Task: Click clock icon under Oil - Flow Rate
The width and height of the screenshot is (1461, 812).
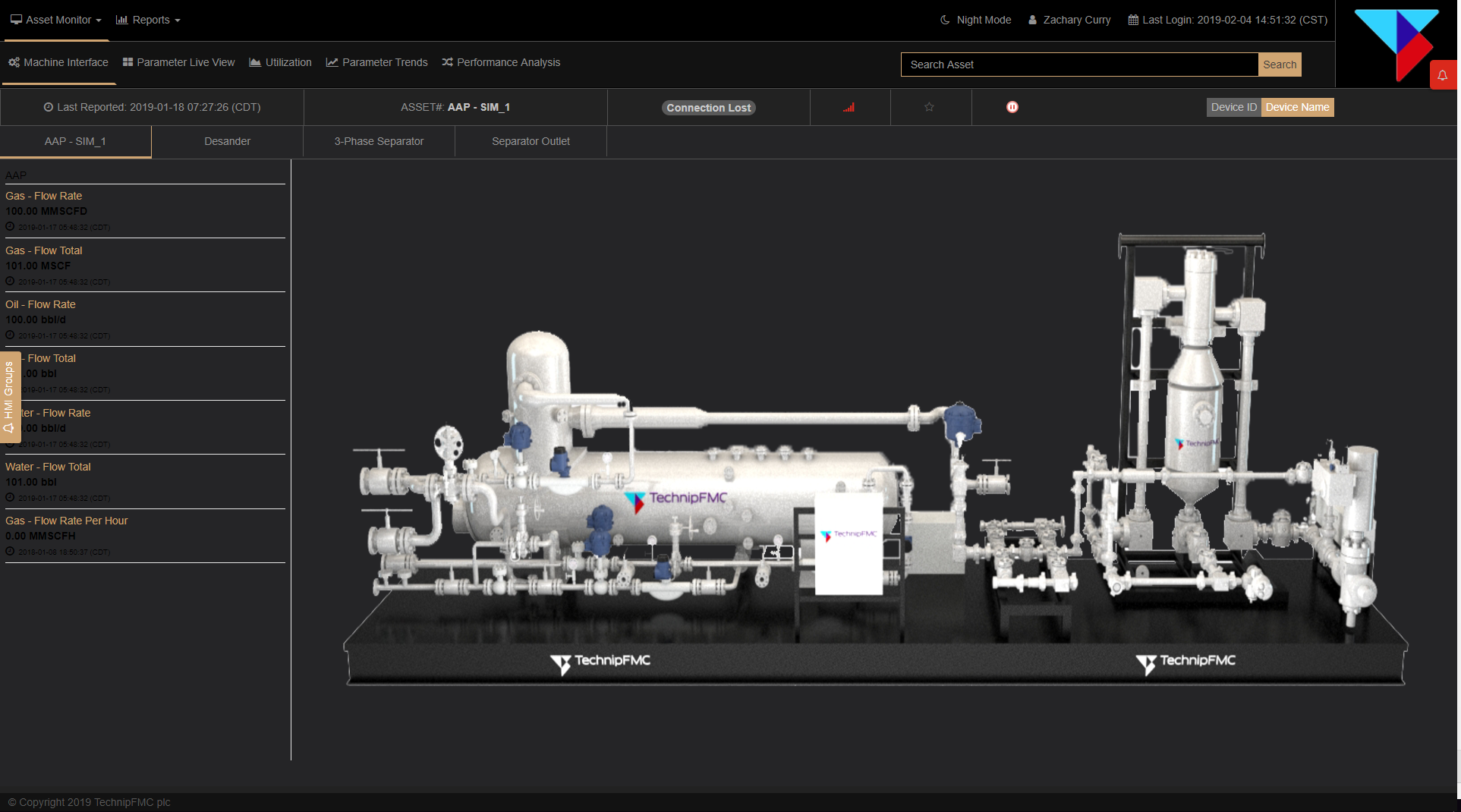Action: tap(10, 335)
